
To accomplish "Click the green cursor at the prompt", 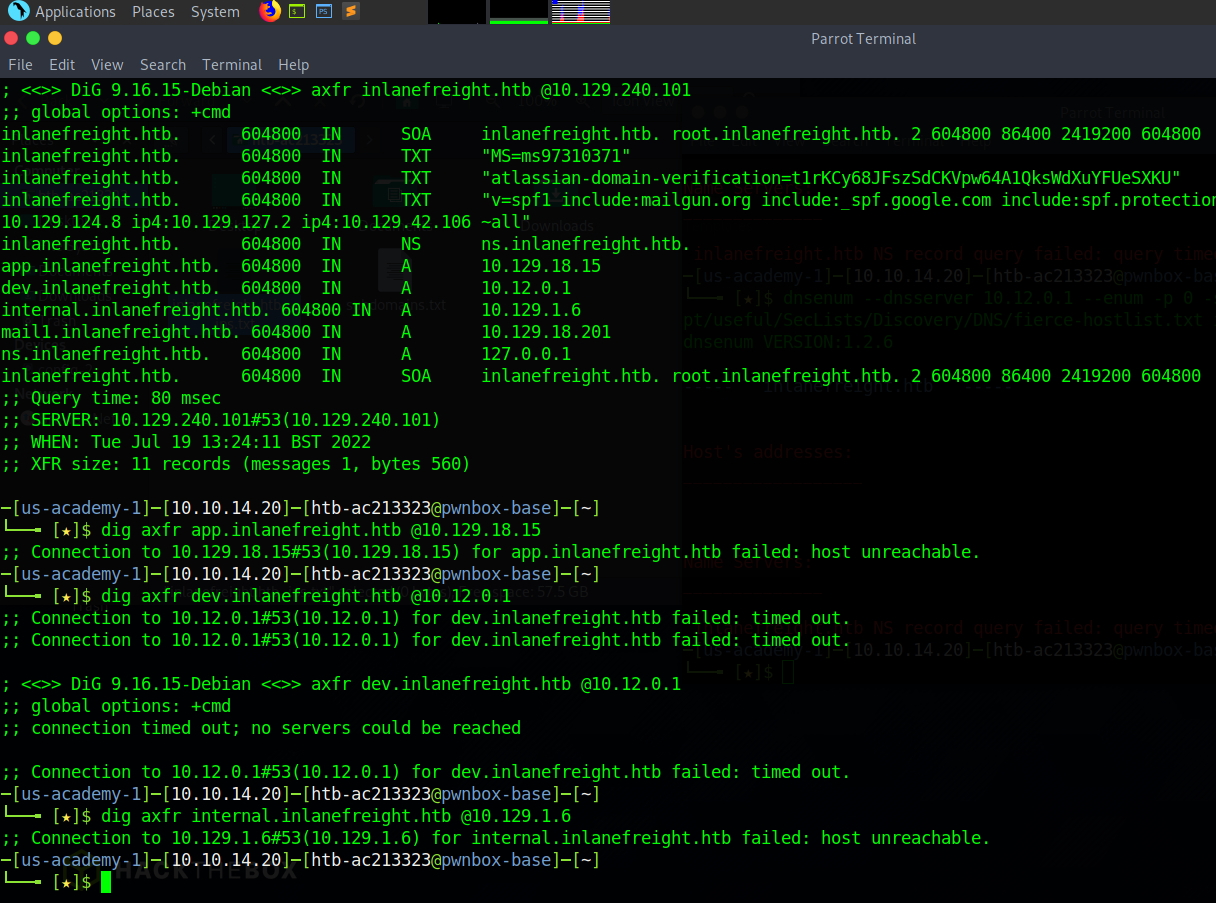I will click(x=106, y=882).
